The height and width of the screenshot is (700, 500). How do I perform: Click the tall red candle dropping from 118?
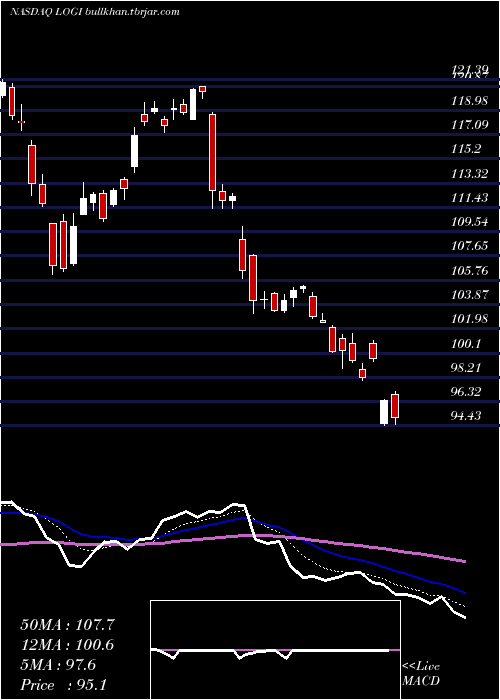click(x=212, y=152)
